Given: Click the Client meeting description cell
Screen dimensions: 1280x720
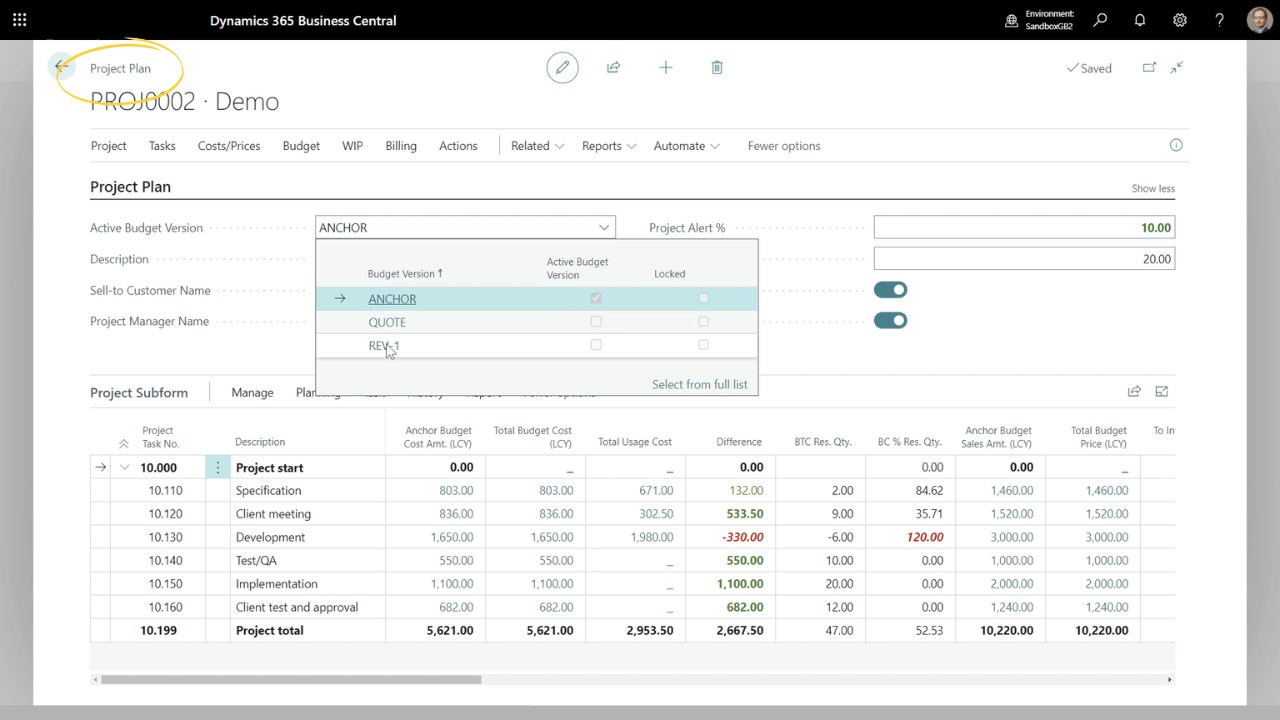Looking at the screenshot, I should [x=307, y=514].
